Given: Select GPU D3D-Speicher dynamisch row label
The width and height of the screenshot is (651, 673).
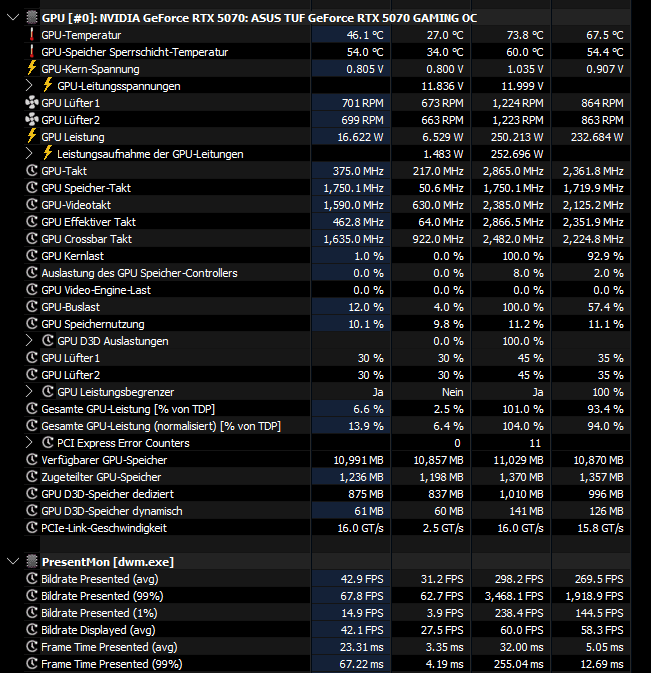Looking at the screenshot, I should click(x=112, y=511).
